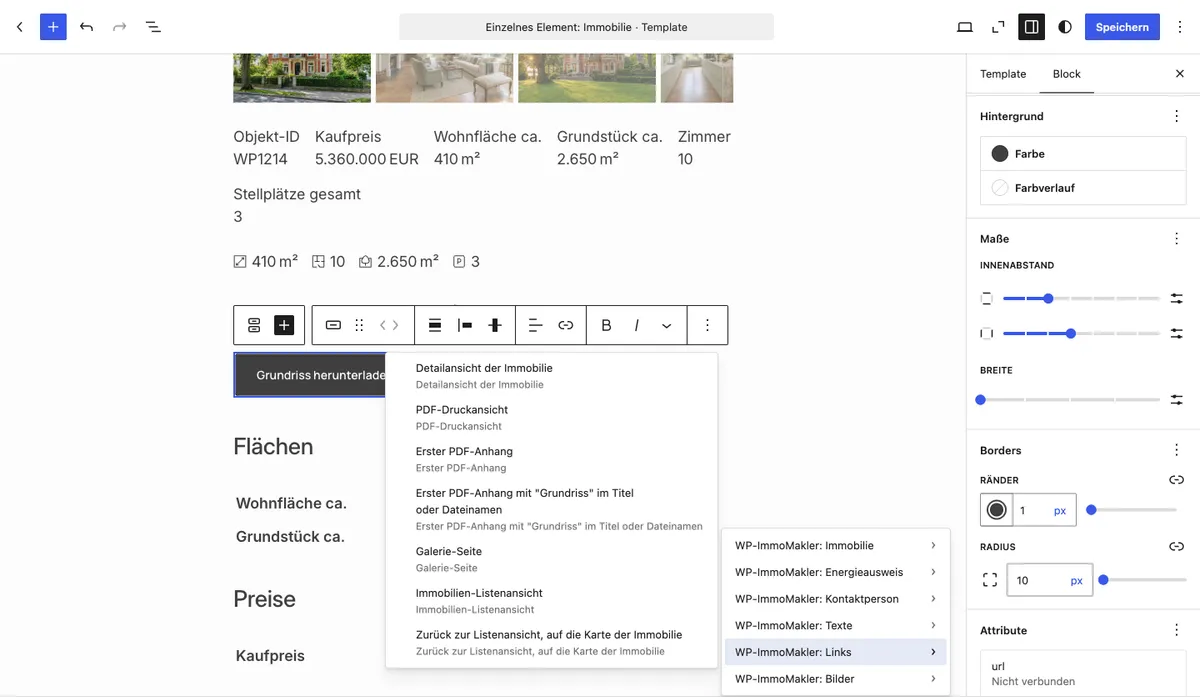Select the parent Buttons block icon
Screen dimensions: 1200x697
[254, 325]
